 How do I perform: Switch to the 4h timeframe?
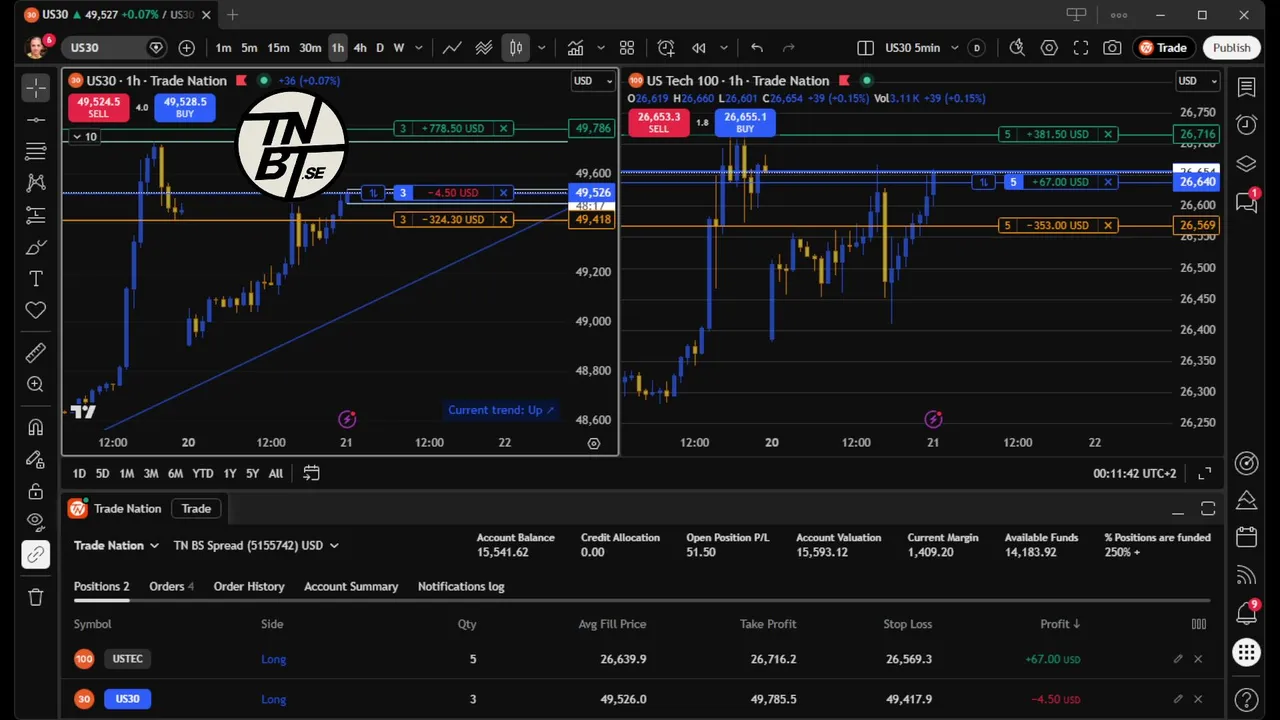pyautogui.click(x=360, y=48)
